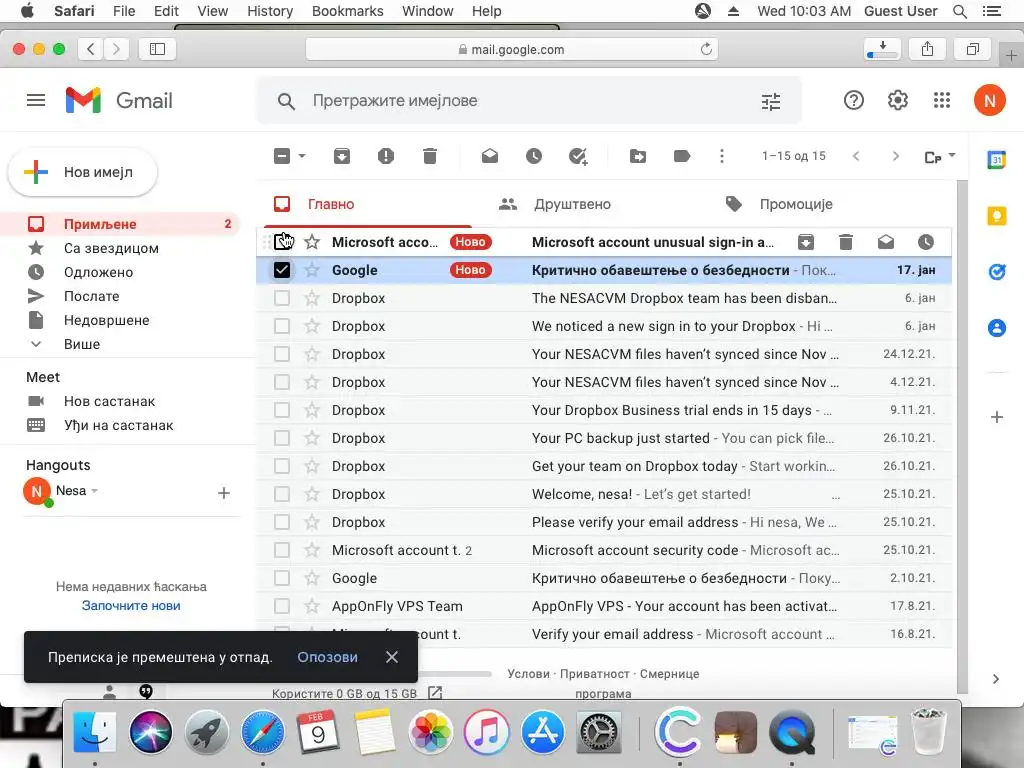Select Welcome, nesa! email checkbox

(281, 494)
